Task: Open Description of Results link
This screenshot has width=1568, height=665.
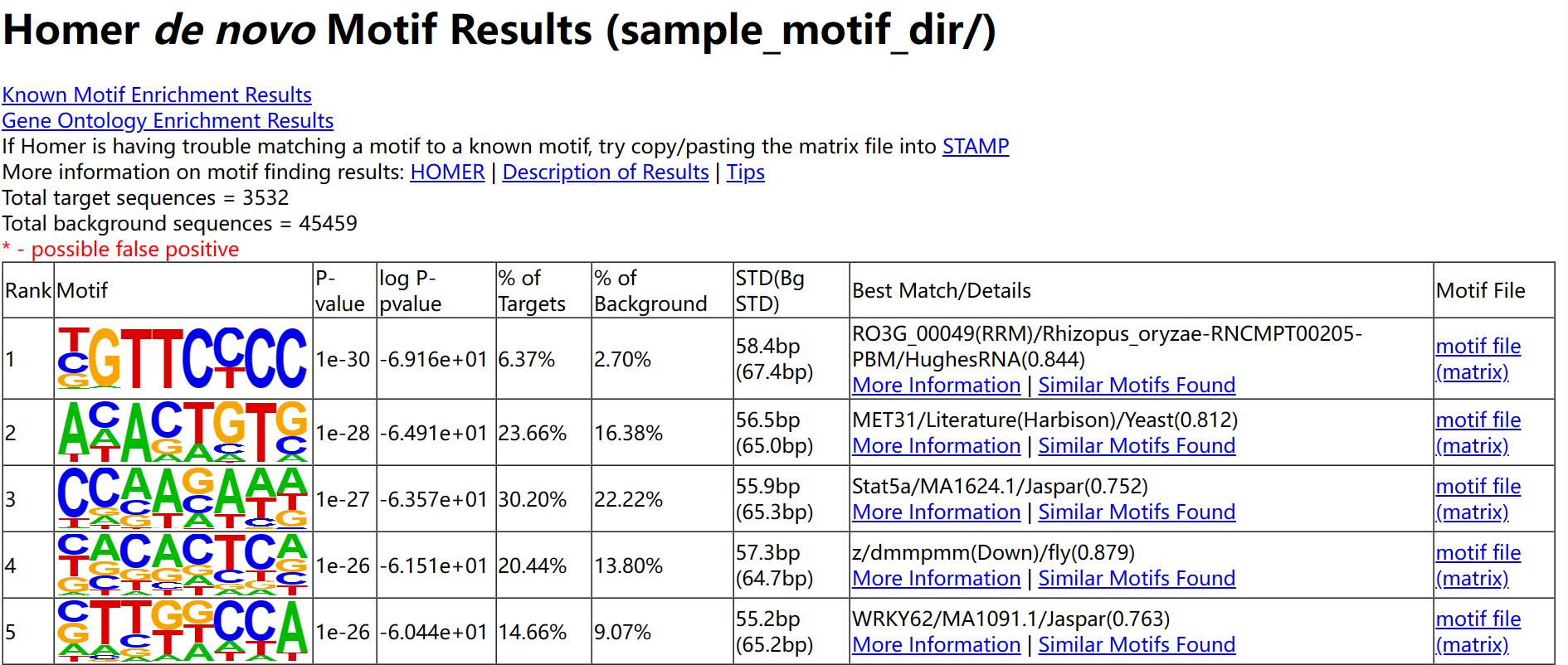Action: click(605, 172)
